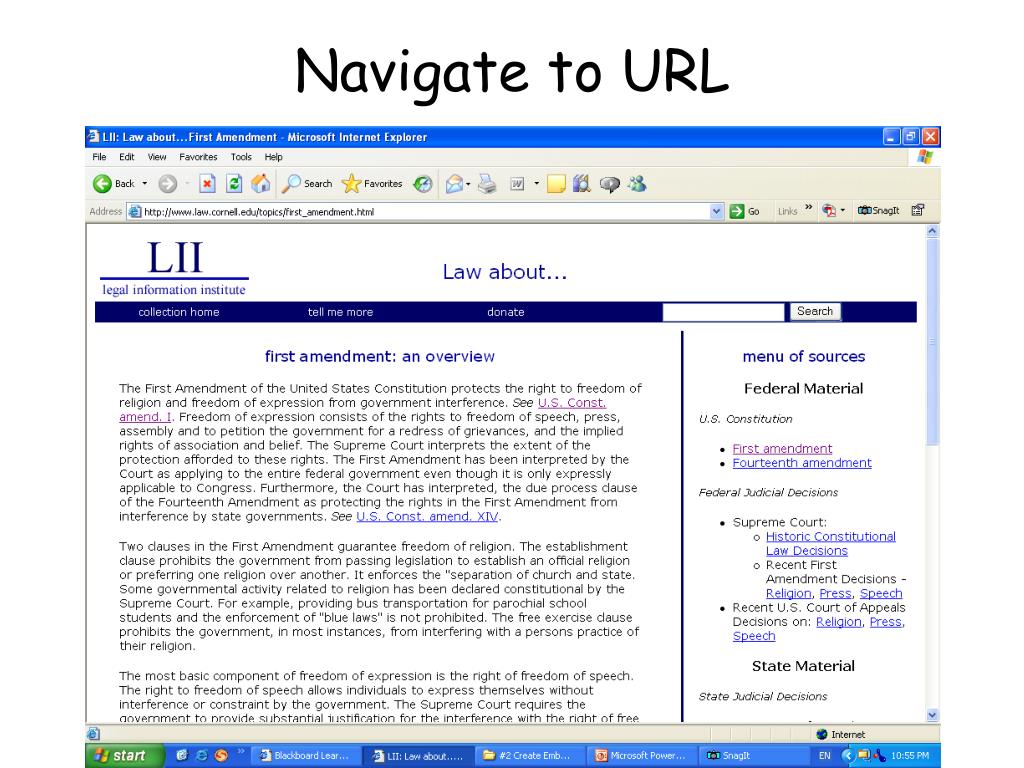Click the Research books icon in toolbar

(x=581, y=184)
